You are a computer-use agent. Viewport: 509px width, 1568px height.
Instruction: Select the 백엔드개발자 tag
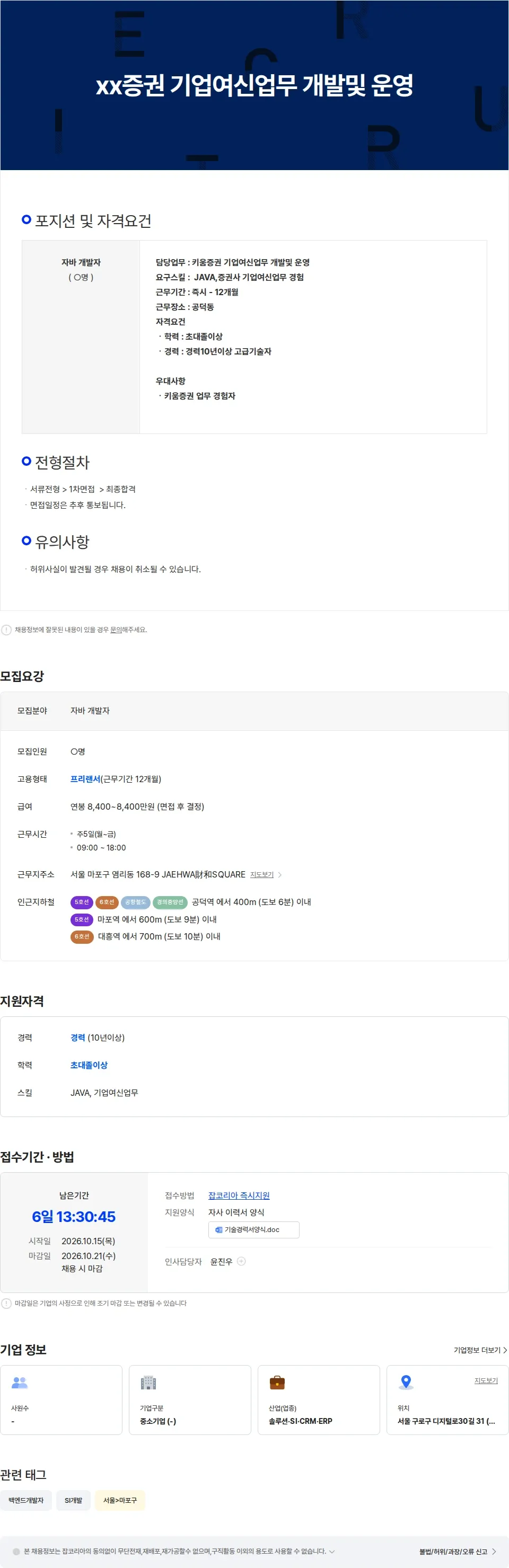[26, 1500]
